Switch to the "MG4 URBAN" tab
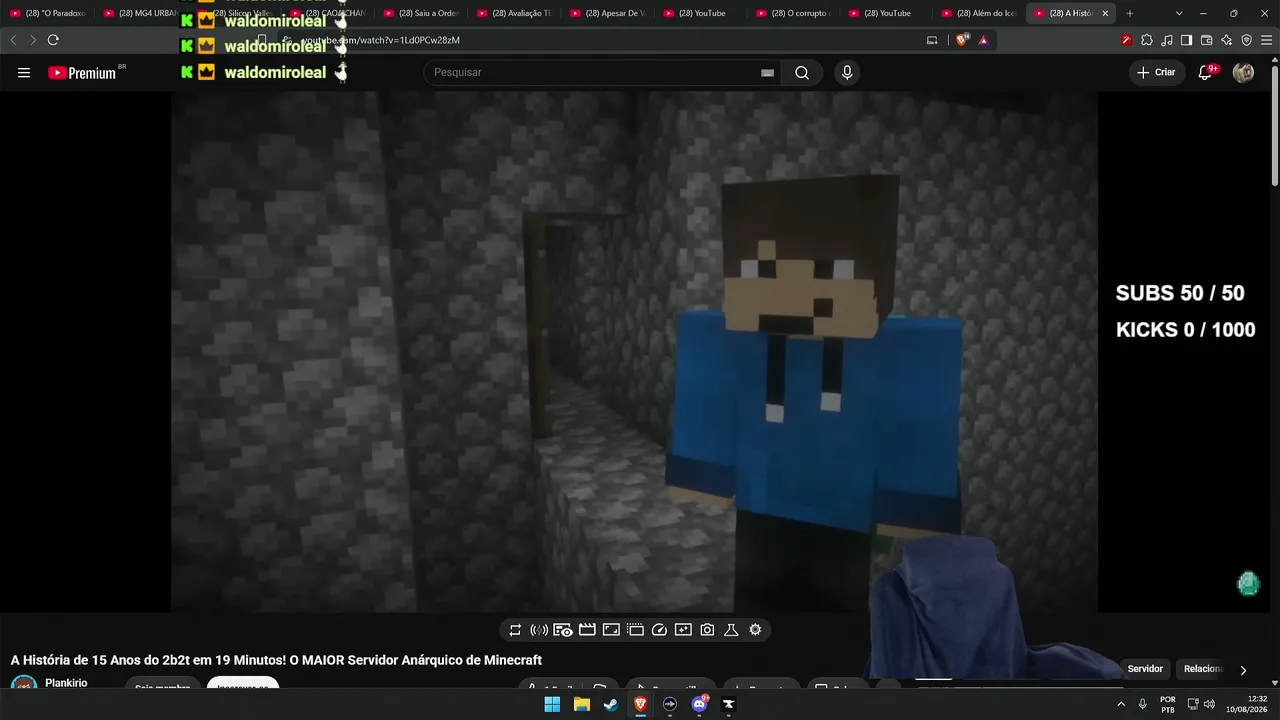The width and height of the screenshot is (1280, 720). point(140,13)
